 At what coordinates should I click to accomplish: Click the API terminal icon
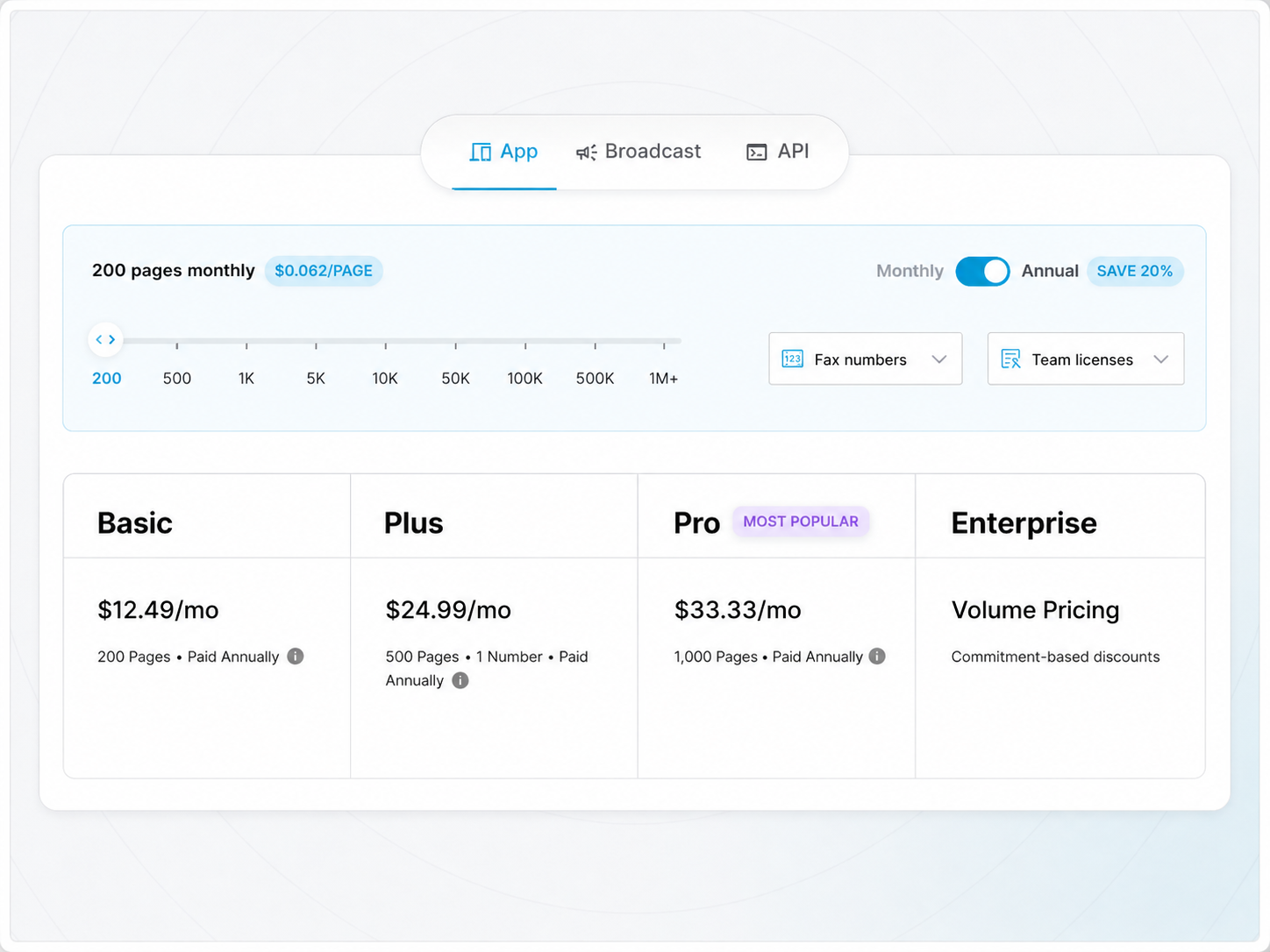(x=757, y=153)
